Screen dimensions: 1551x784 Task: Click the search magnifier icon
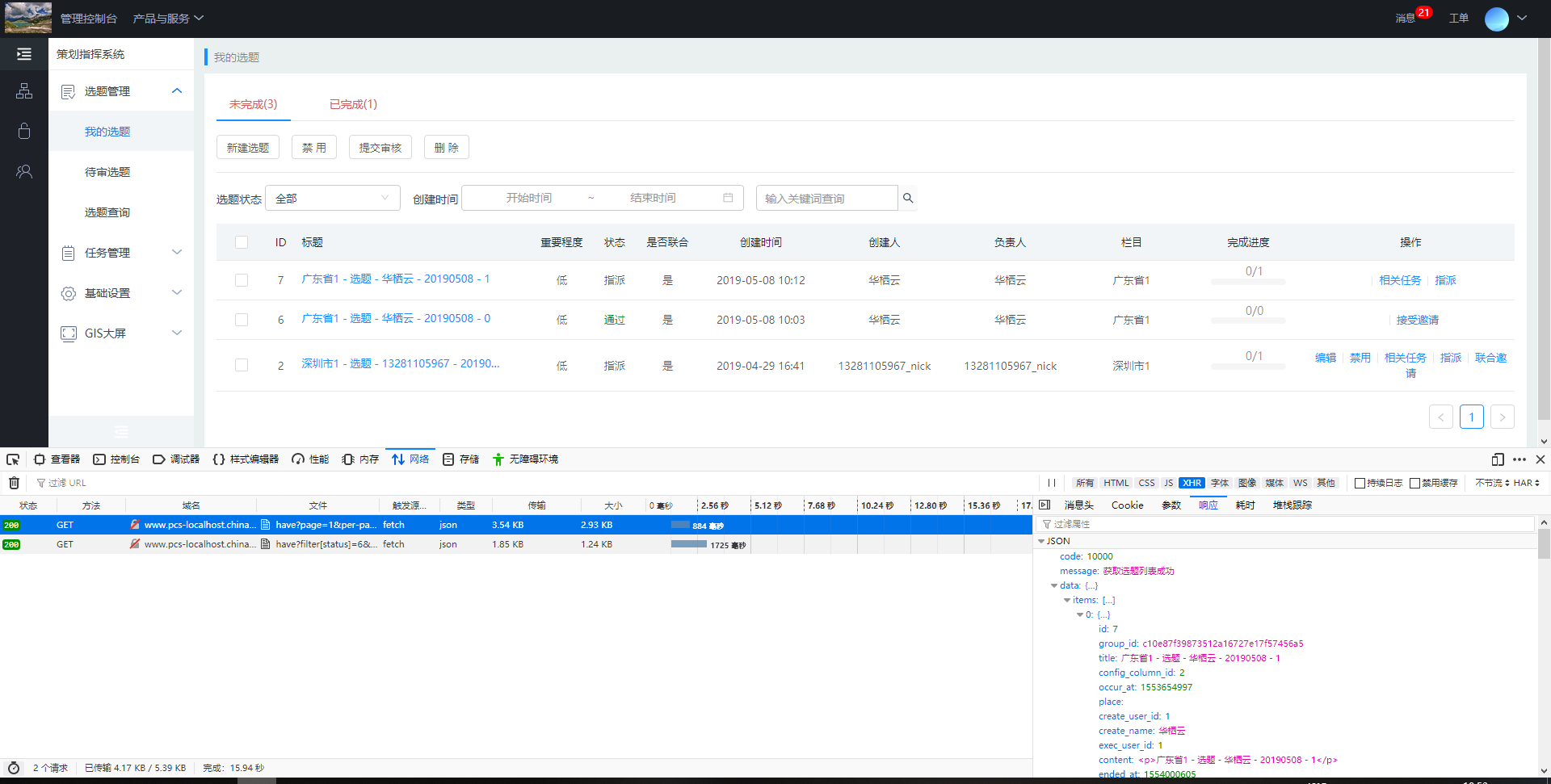pos(908,198)
